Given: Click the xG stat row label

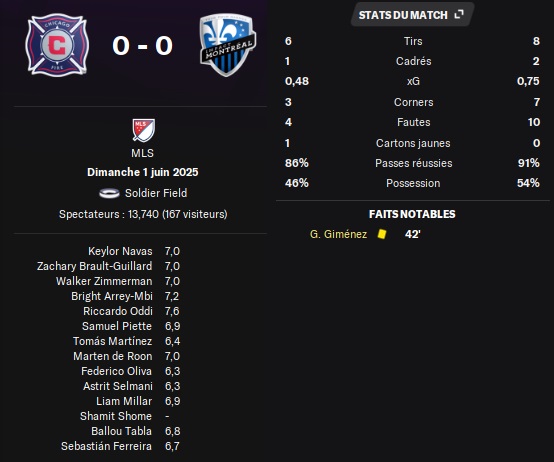Looking at the screenshot, I should point(413,81).
